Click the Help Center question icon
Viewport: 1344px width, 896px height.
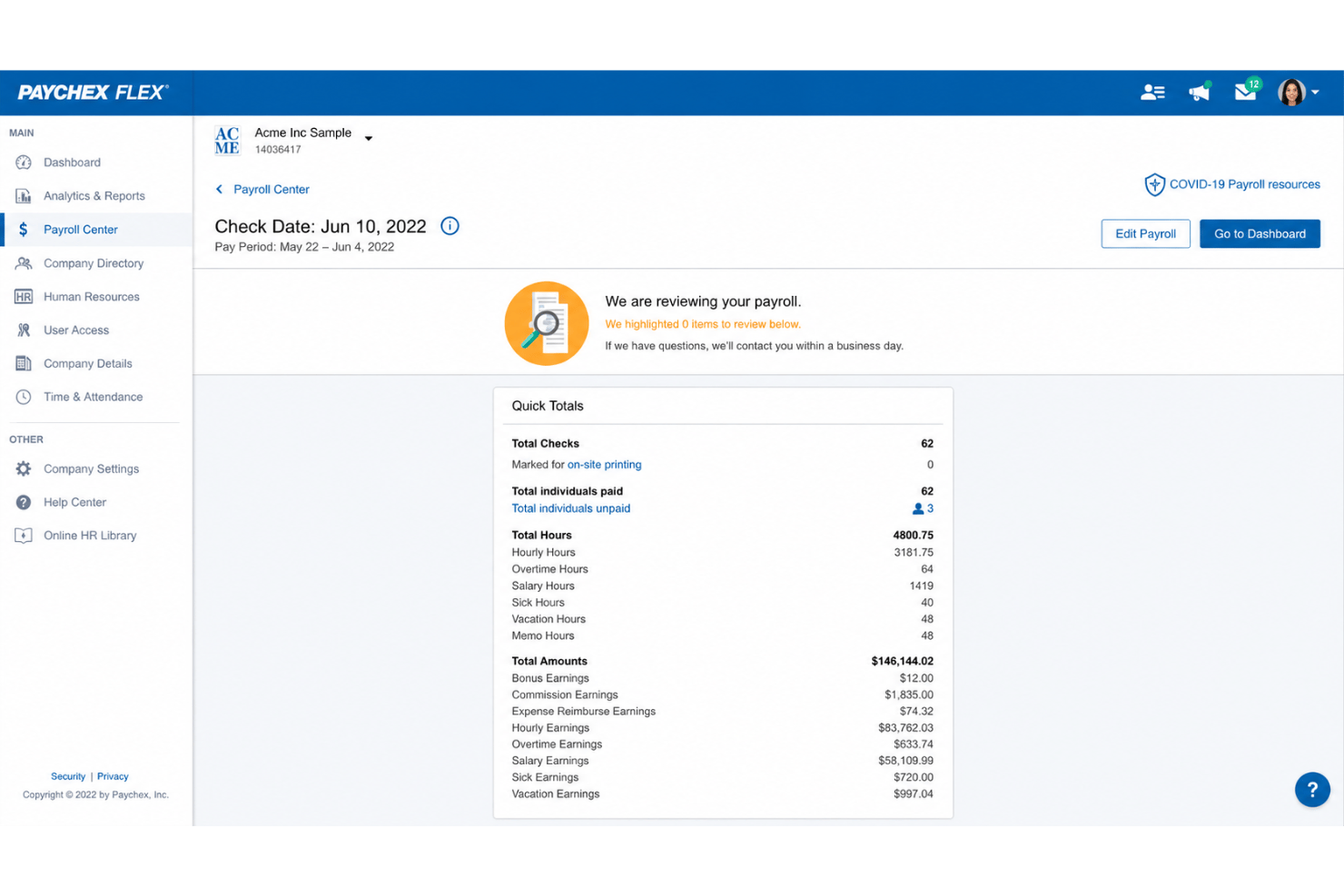tap(24, 502)
